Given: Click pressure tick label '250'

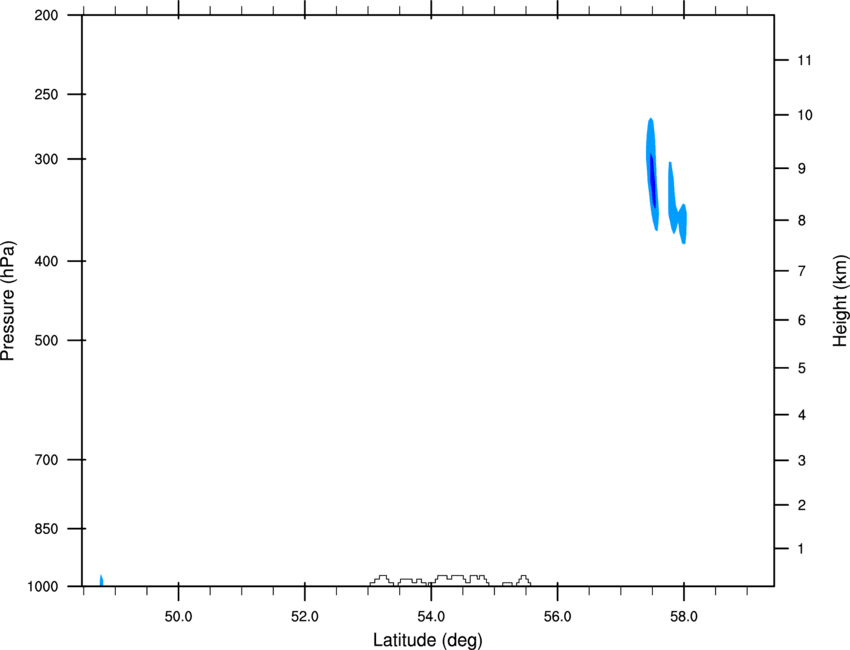Looking at the screenshot, I should point(46,94).
